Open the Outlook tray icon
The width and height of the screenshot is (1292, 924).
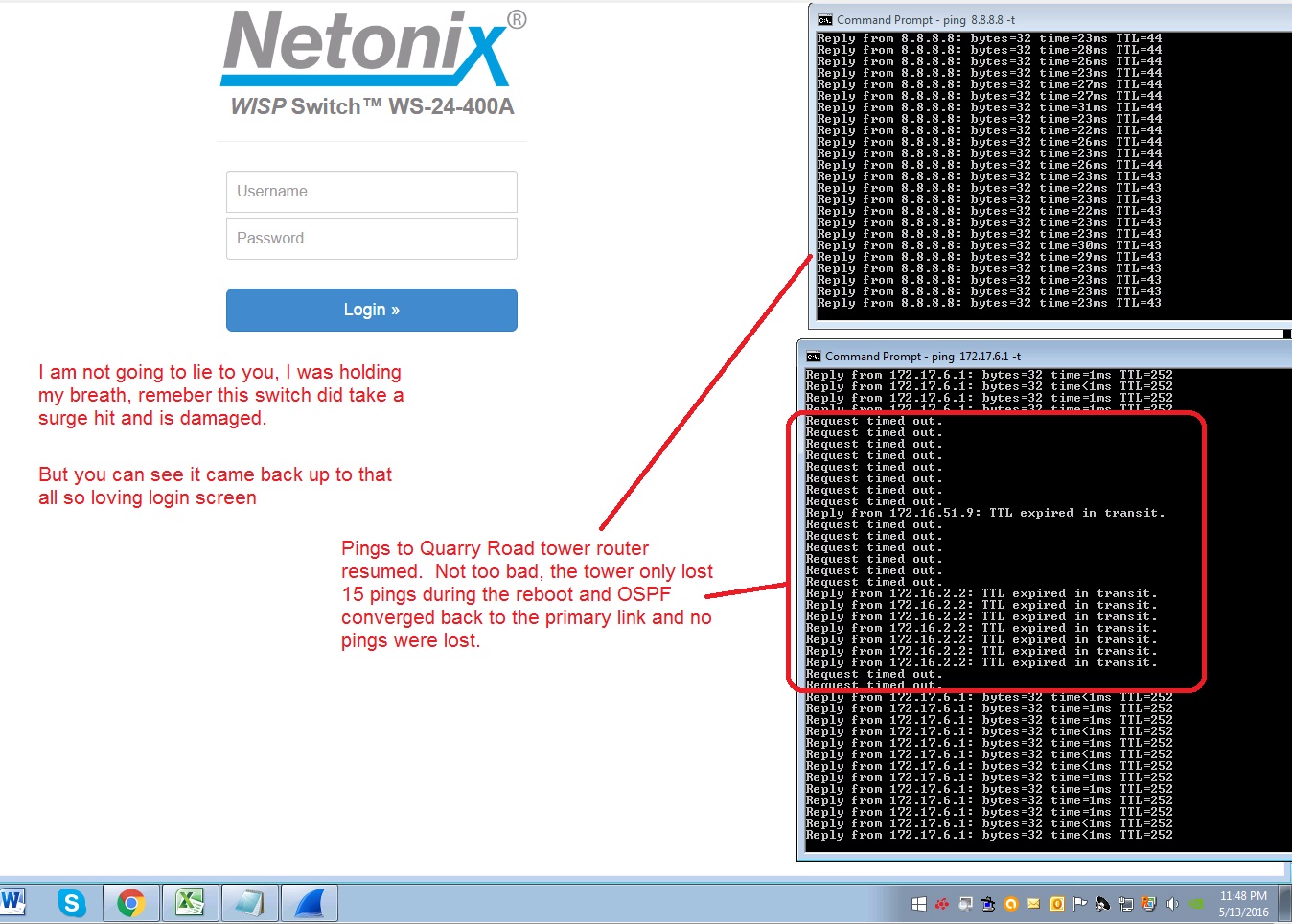tap(1056, 904)
